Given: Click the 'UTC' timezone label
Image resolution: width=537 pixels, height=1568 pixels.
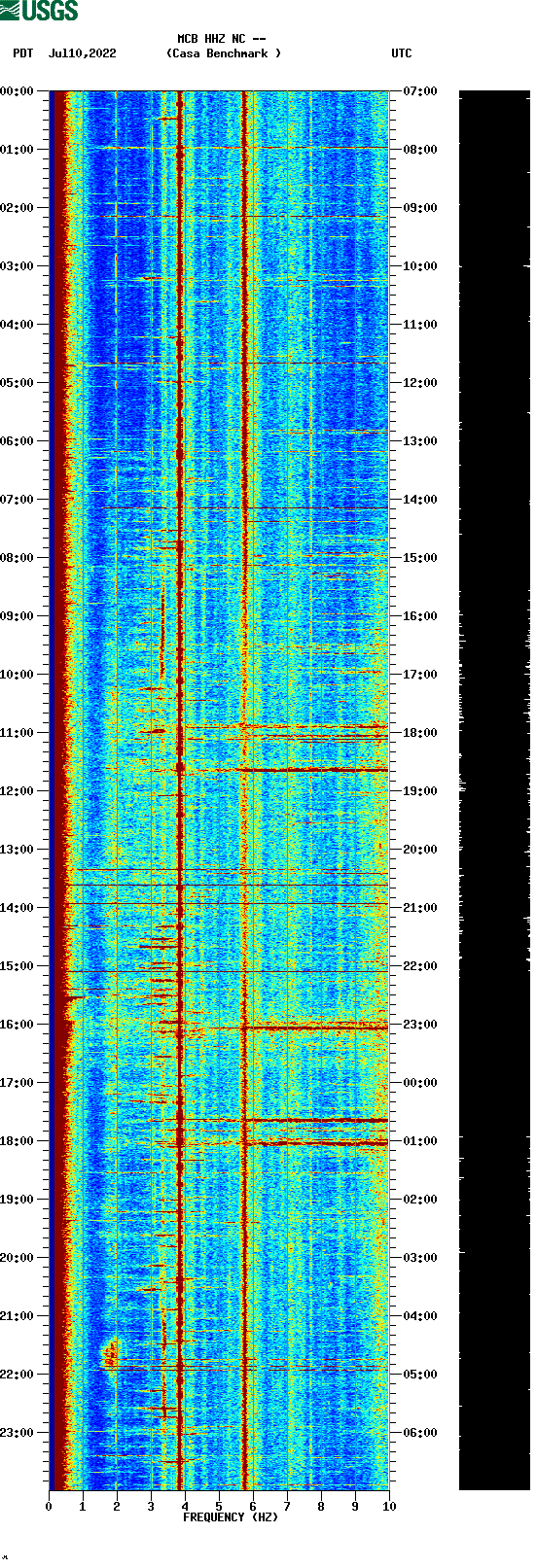Looking at the screenshot, I should tap(402, 53).
